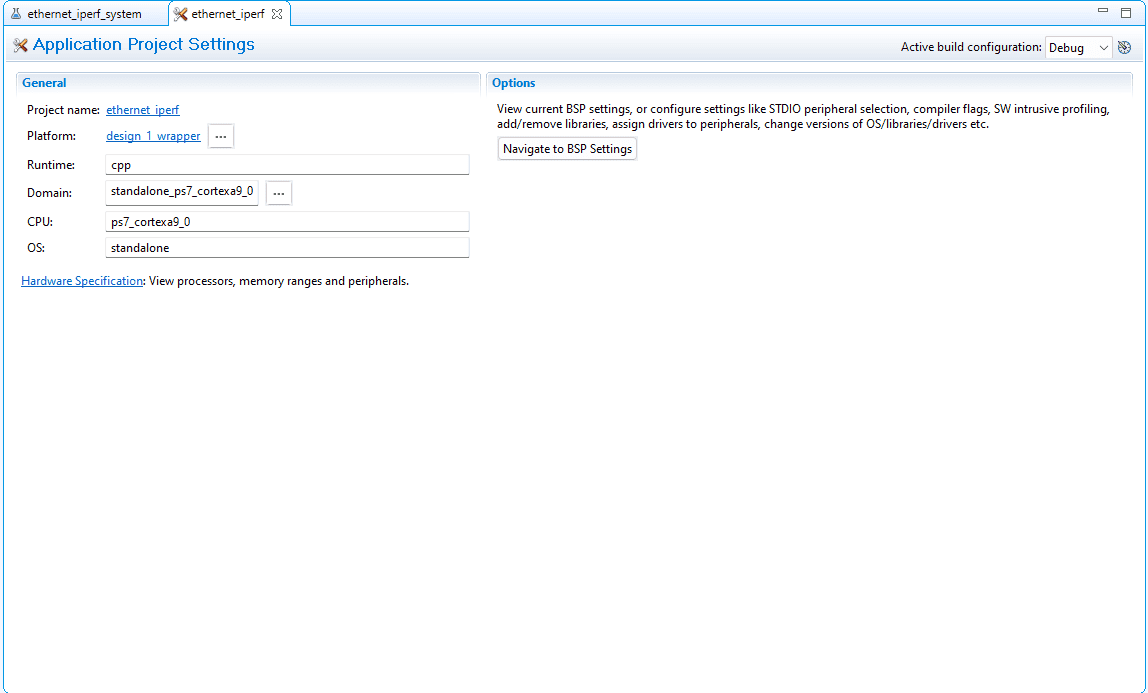Open the design_1_wrapper platform link
The height and width of the screenshot is (693, 1148).
pos(153,136)
